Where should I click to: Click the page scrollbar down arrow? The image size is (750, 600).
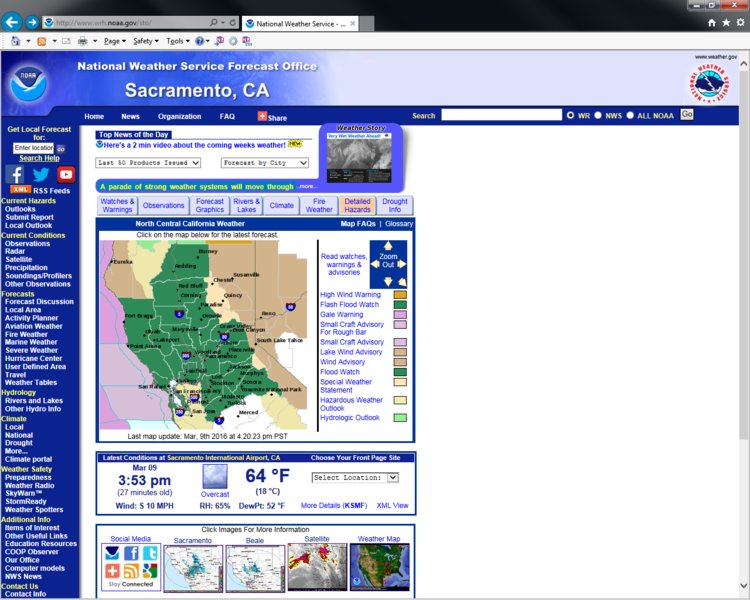744,585
